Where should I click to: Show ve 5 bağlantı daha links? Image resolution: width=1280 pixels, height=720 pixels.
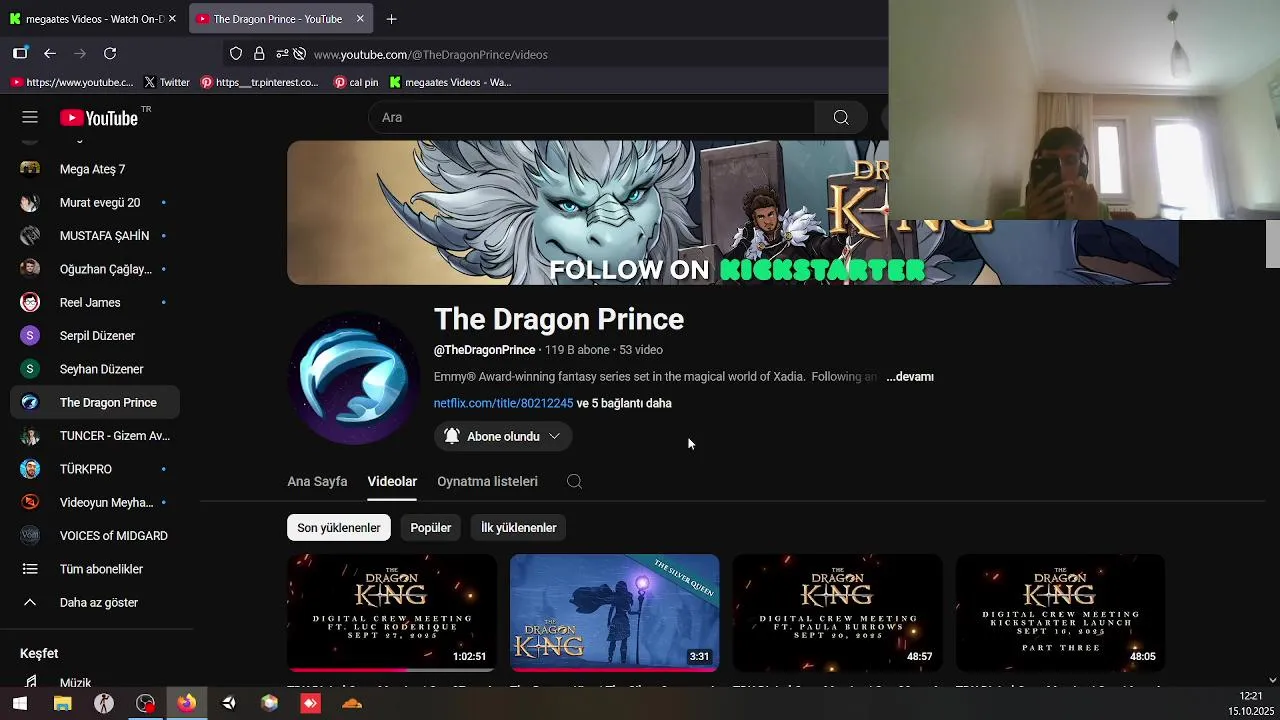(624, 403)
